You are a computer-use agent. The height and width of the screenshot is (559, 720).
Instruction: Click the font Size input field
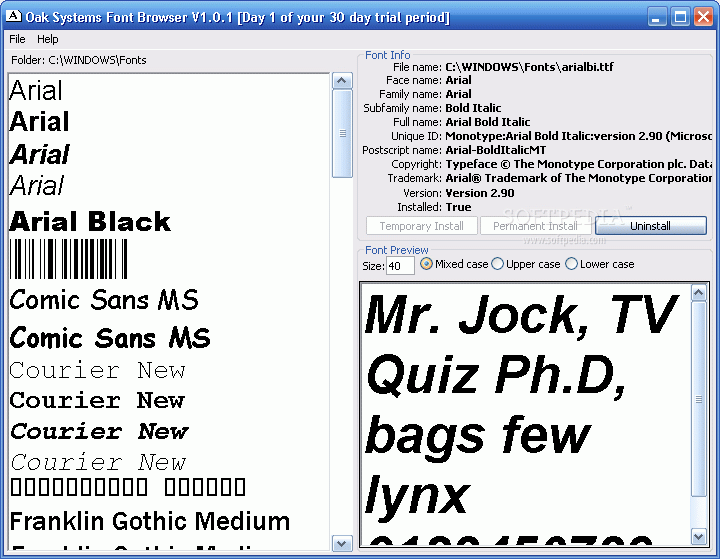[400, 266]
